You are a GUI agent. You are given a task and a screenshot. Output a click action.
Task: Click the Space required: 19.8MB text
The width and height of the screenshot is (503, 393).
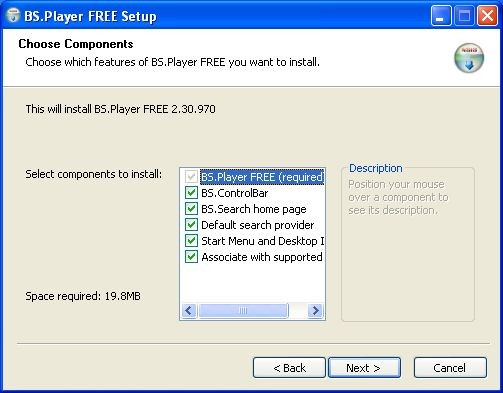(x=83, y=296)
